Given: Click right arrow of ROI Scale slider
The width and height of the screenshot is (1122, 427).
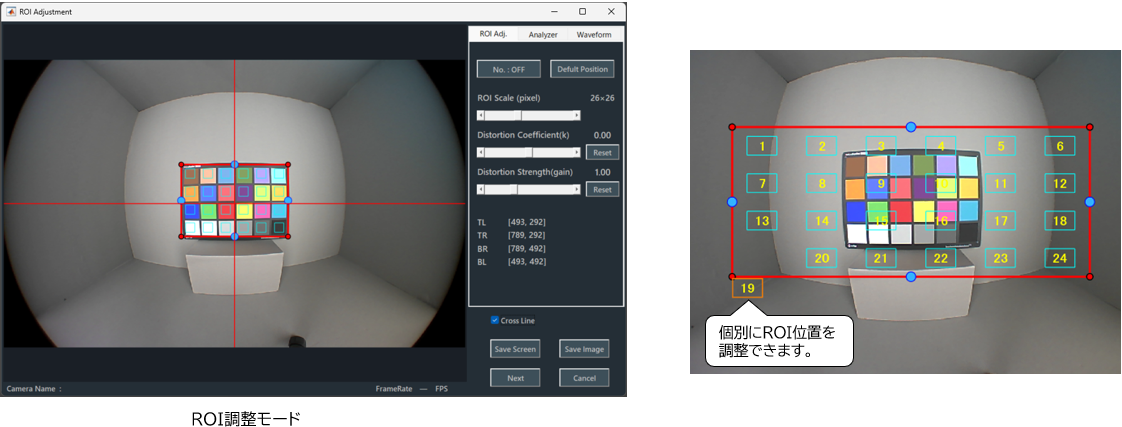Looking at the screenshot, I should [577, 115].
